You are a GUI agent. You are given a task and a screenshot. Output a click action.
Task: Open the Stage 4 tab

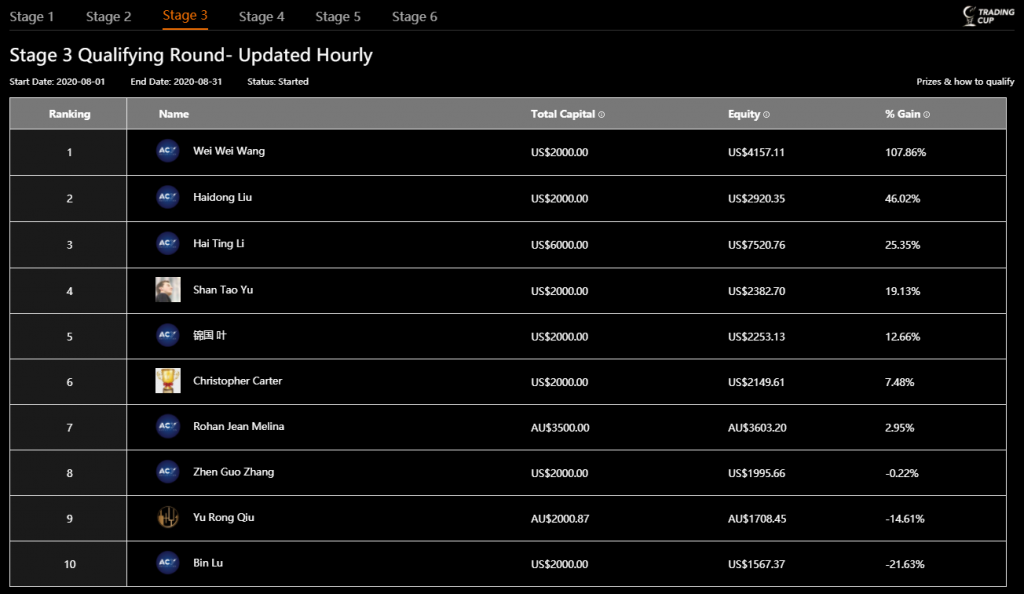[261, 17]
